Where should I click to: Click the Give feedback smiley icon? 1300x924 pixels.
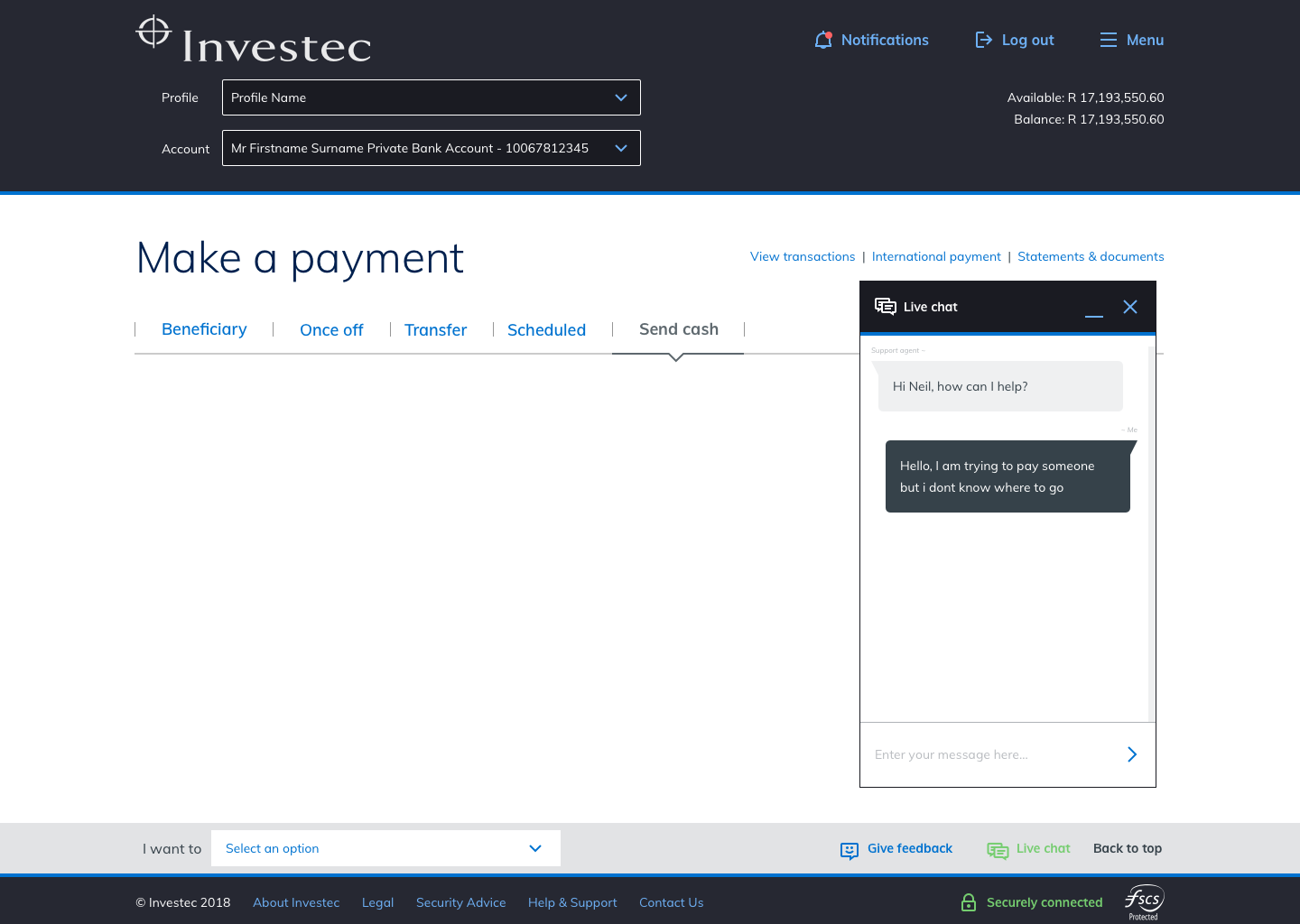(849, 850)
